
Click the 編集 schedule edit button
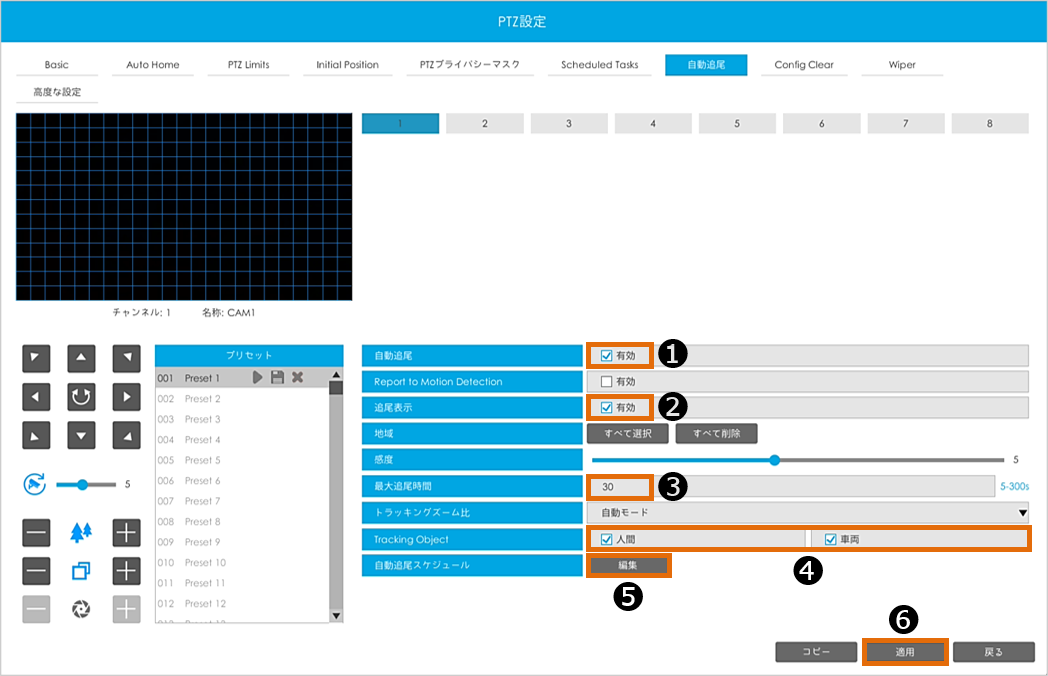click(x=627, y=565)
